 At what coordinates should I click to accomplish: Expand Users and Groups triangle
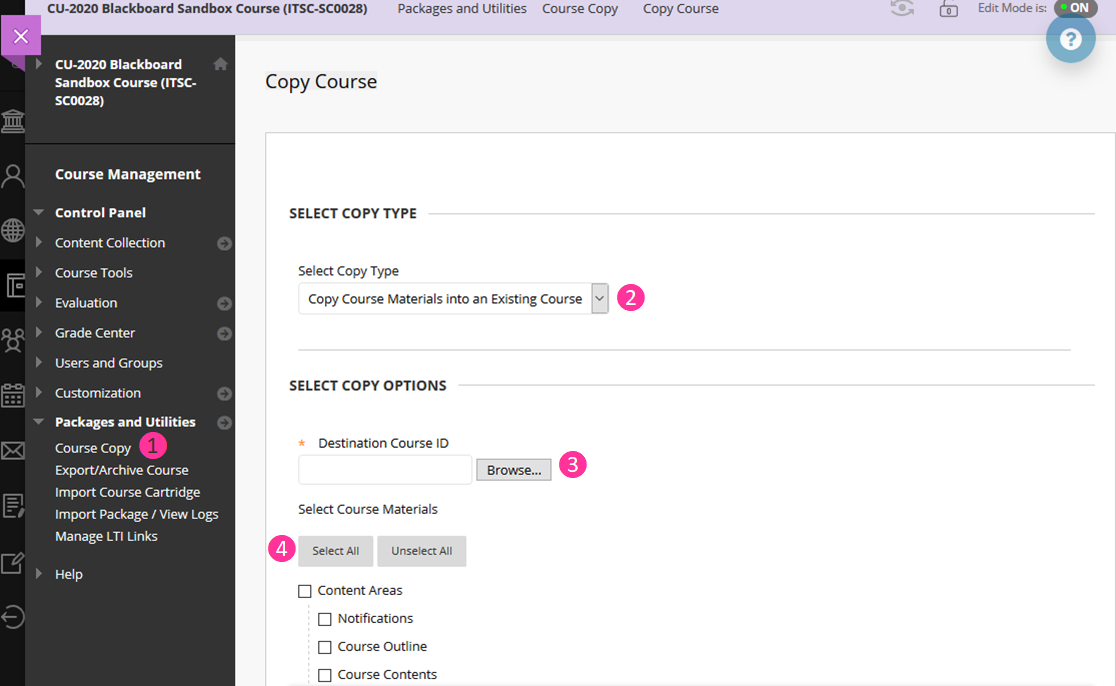pos(39,362)
